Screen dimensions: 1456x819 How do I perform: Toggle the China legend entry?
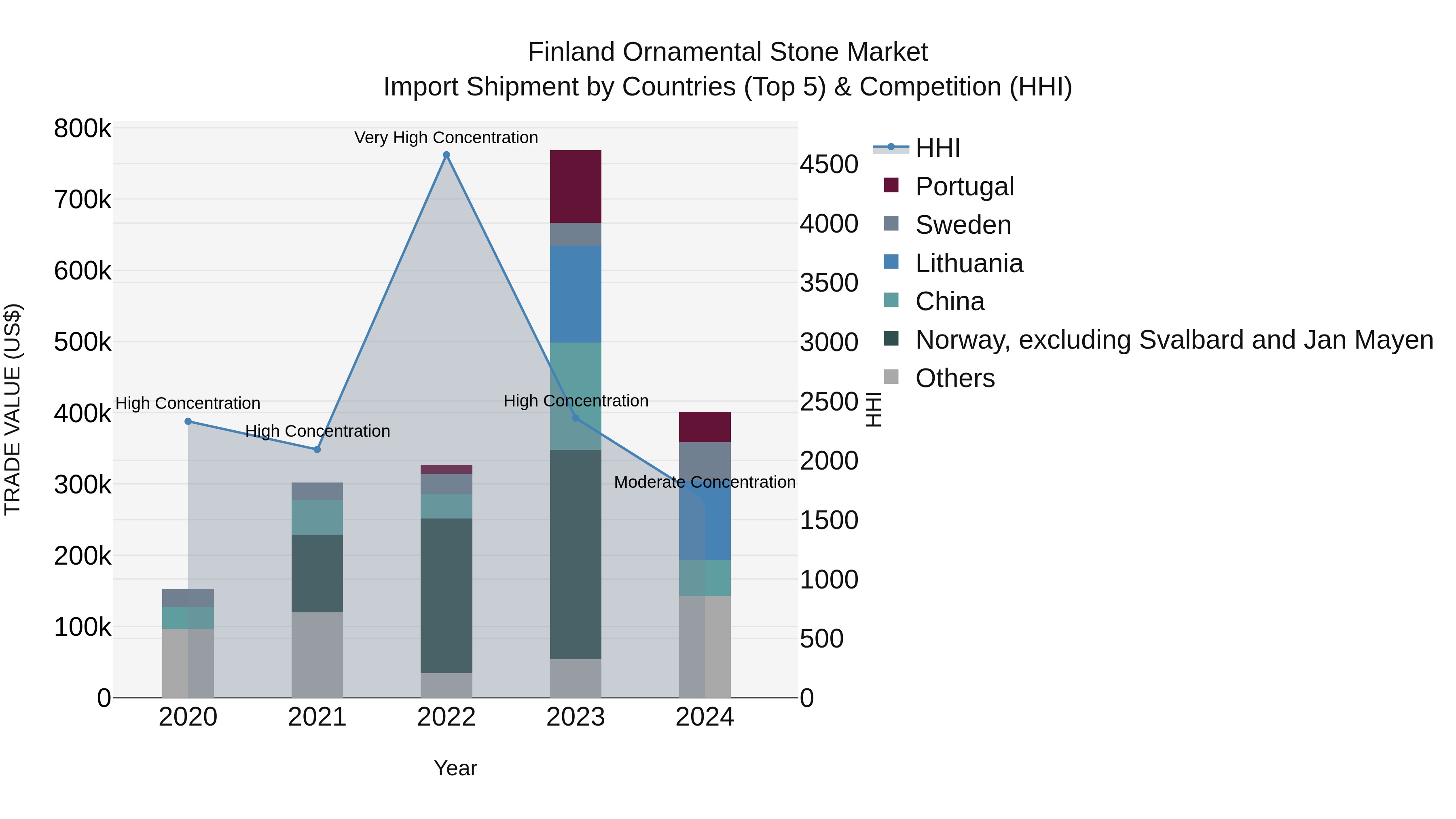[934, 301]
